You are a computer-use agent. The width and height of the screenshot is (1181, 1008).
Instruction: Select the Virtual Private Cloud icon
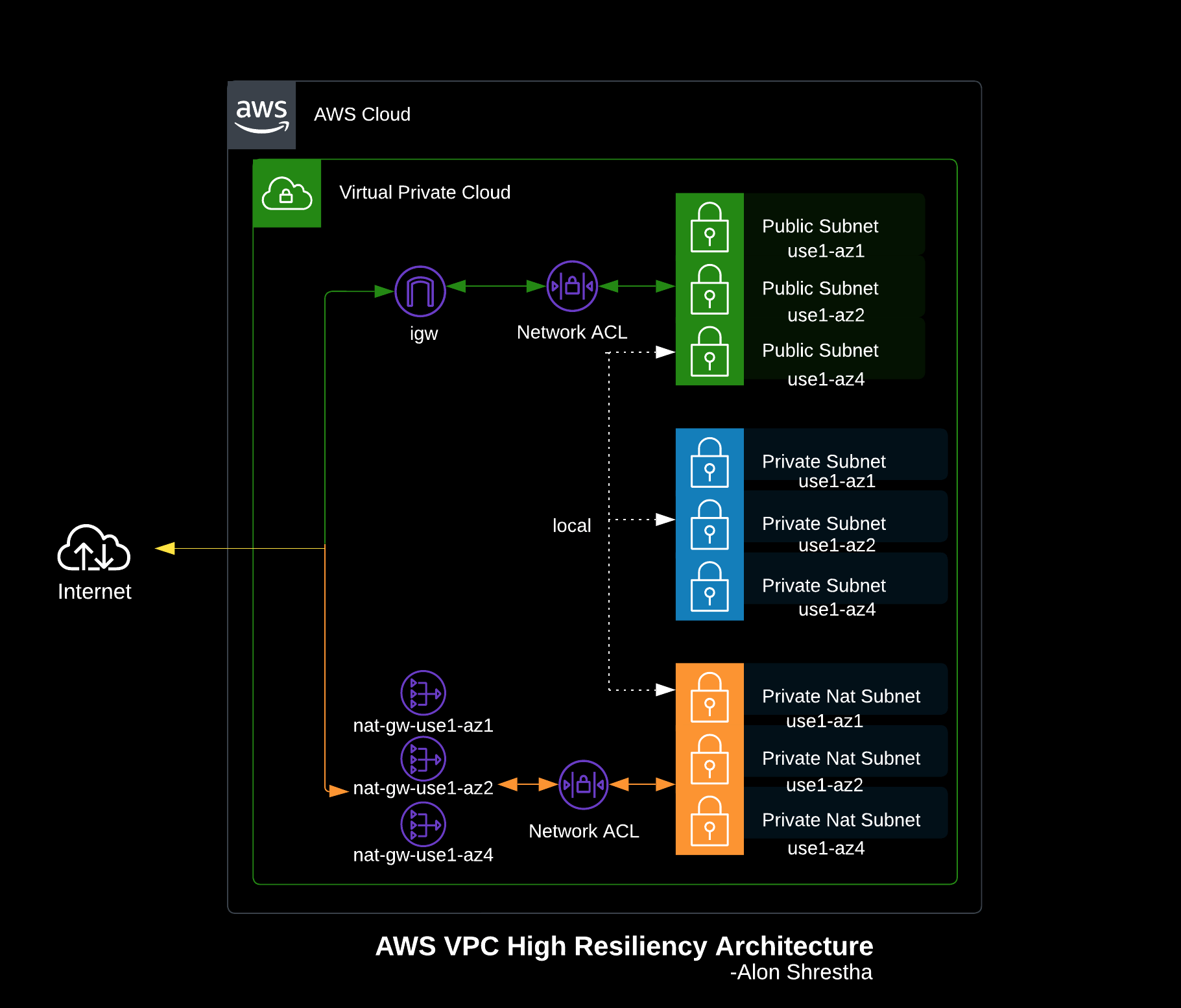tap(287, 193)
